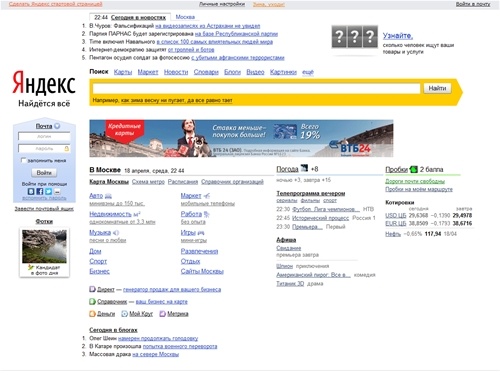
Task: Click вспомнить пароль link
Action: point(44,198)
